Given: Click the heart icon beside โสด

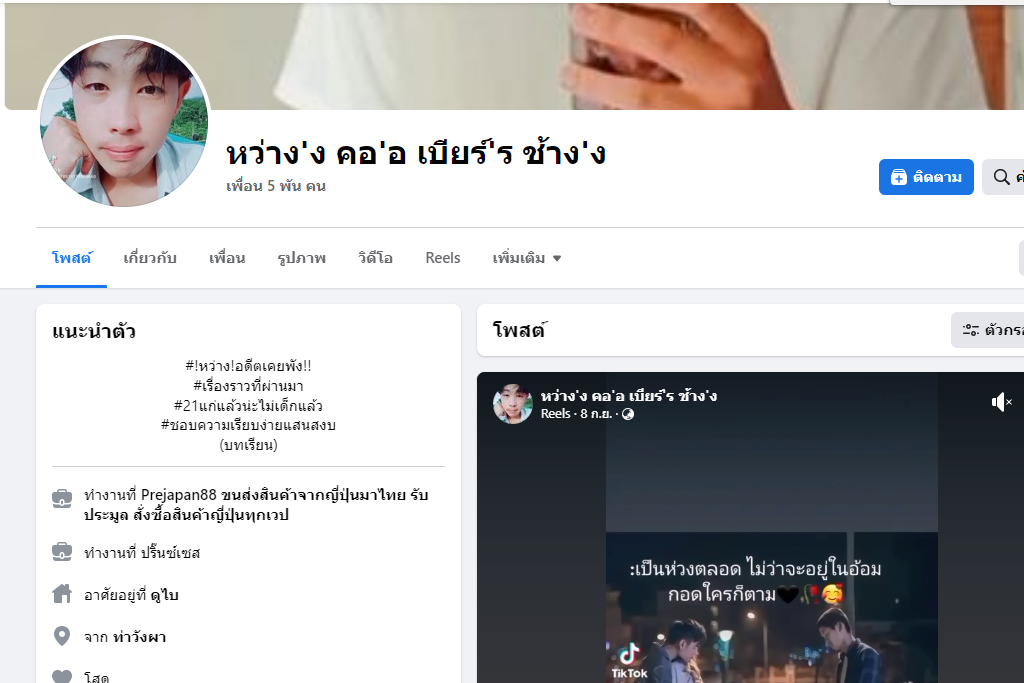Looking at the screenshot, I should tap(62, 676).
